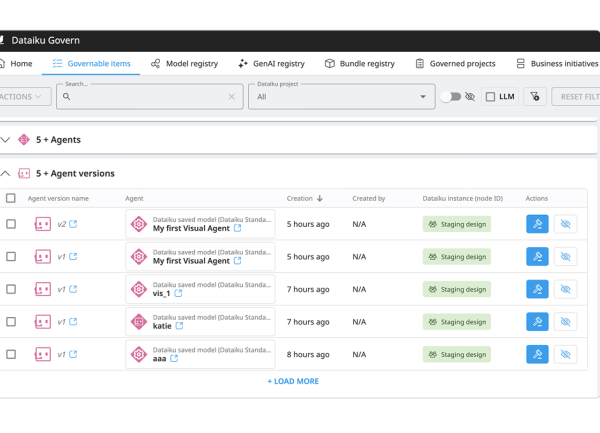
Task: Click the govern gavel button for v2 row
Action: [x=537, y=224]
